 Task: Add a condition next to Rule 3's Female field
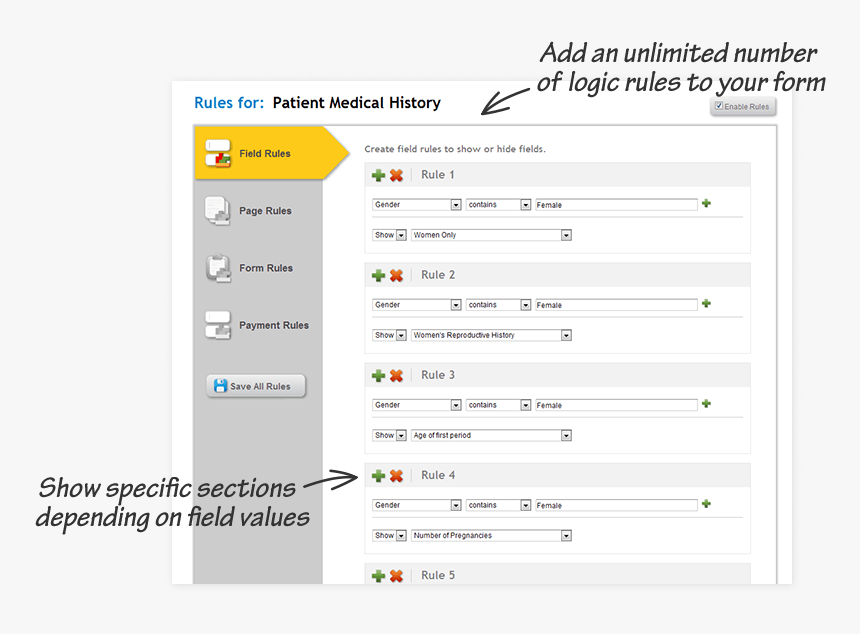706,404
